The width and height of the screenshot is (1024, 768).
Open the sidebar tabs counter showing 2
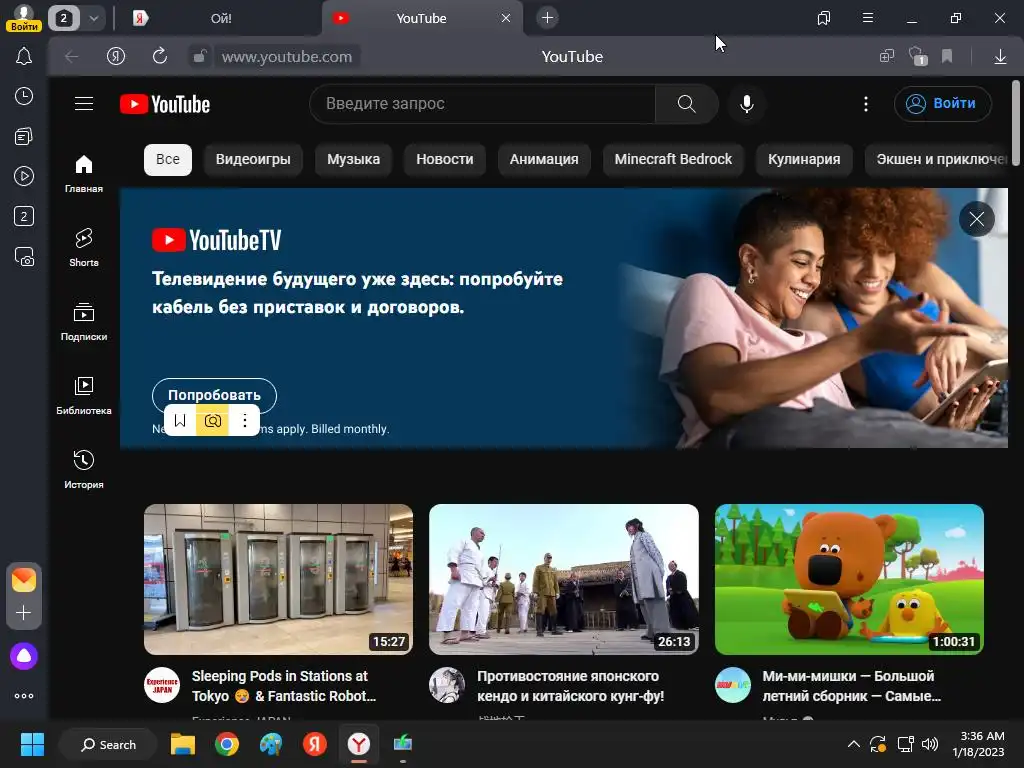24,216
